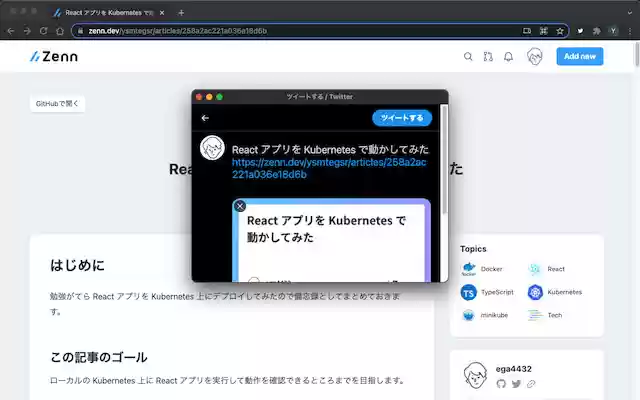Click the GitHubで開く button
Screen dimensions: 640x400
[x=57, y=104]
